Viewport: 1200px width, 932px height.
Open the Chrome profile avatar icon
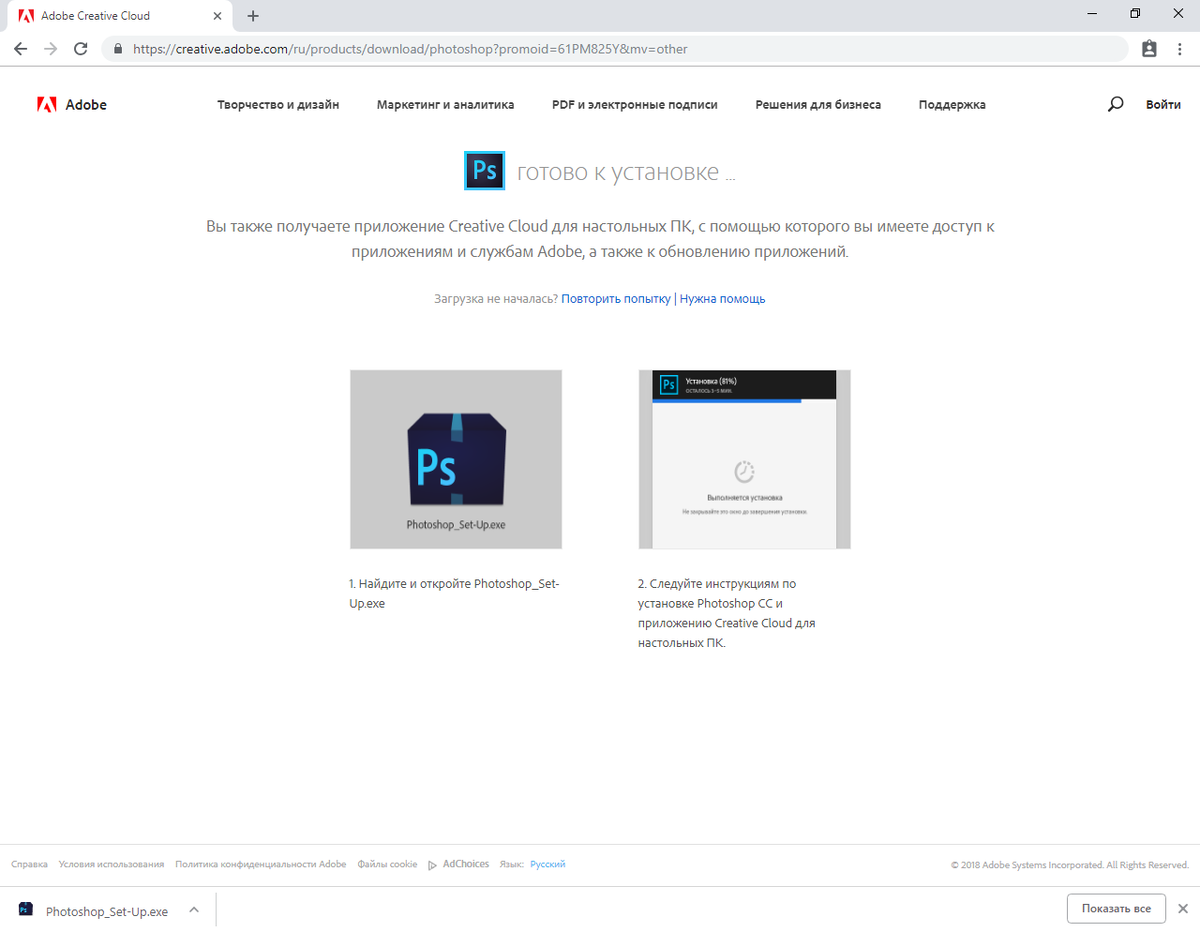tap(1149, 48)
